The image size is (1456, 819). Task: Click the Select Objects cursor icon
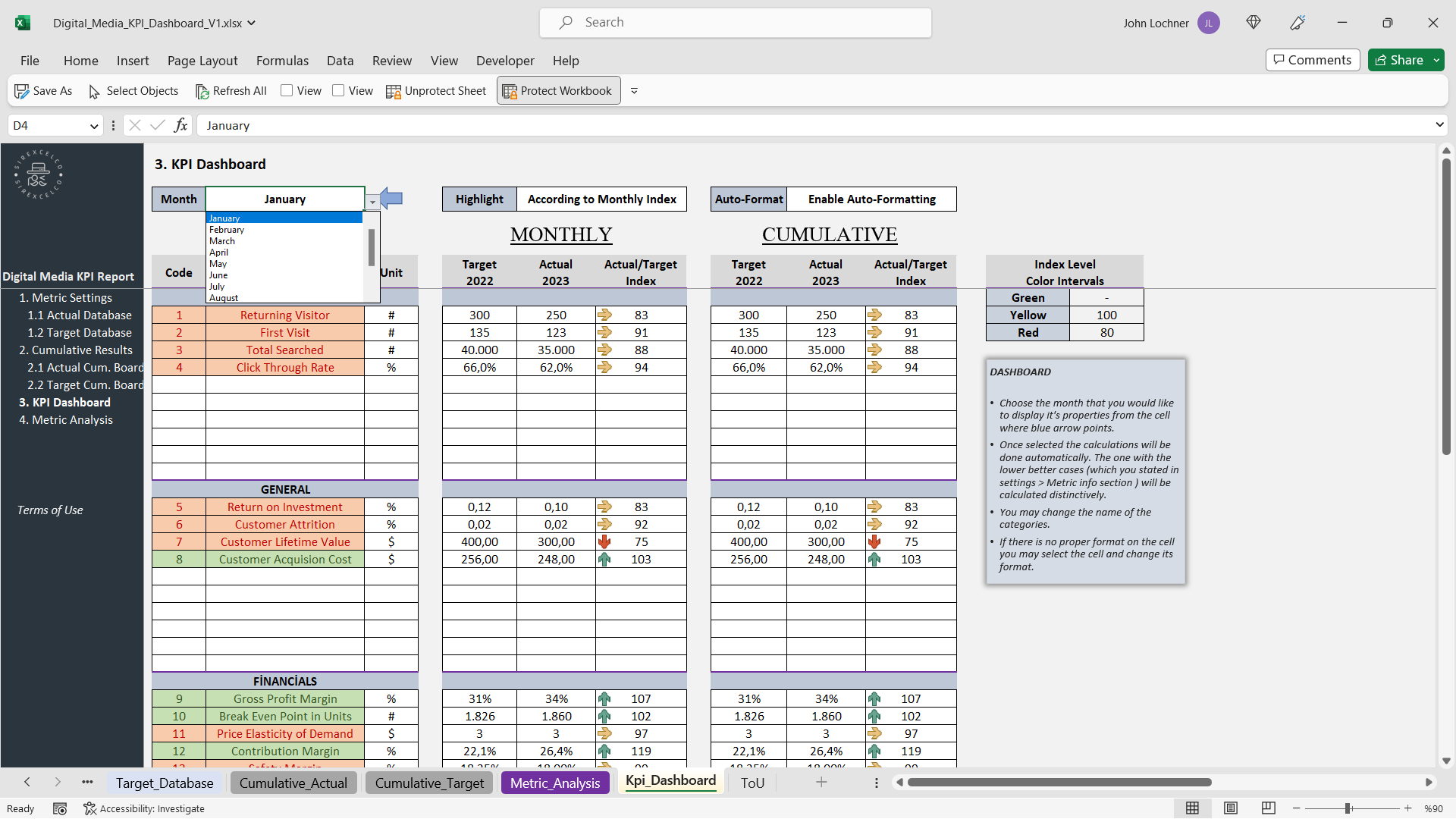pyautogui.click(x=94, y=91)
